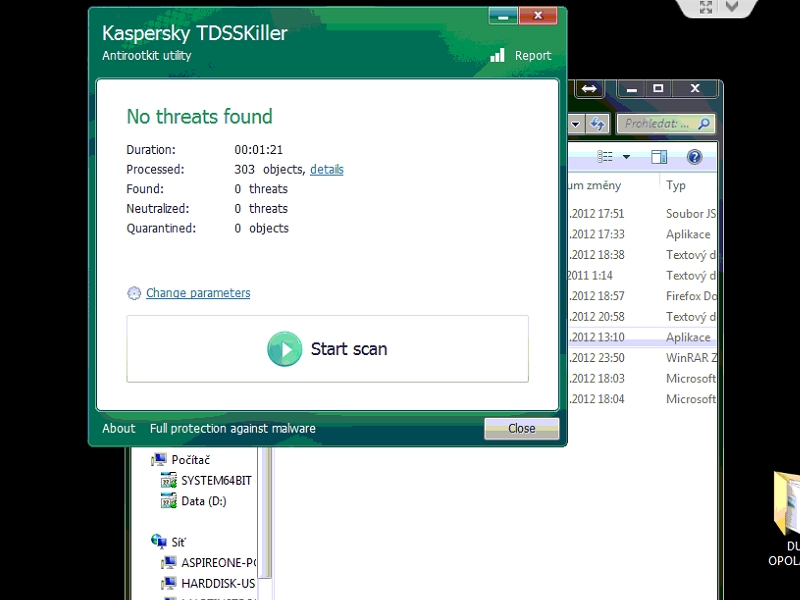
Task: Select the Firefox Document row
Action: (x=642, y=296)
